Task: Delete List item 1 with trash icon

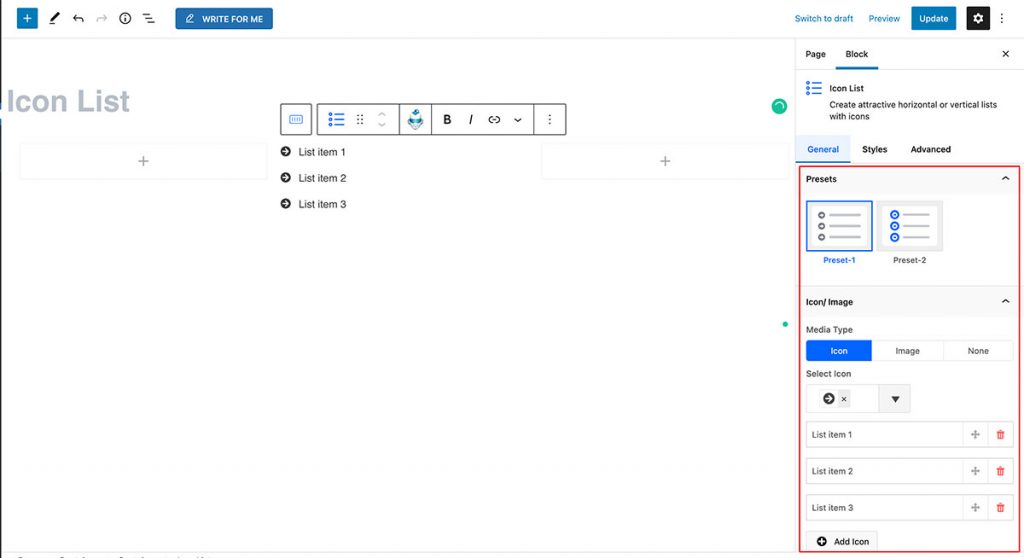Action: pos(1000,435)
